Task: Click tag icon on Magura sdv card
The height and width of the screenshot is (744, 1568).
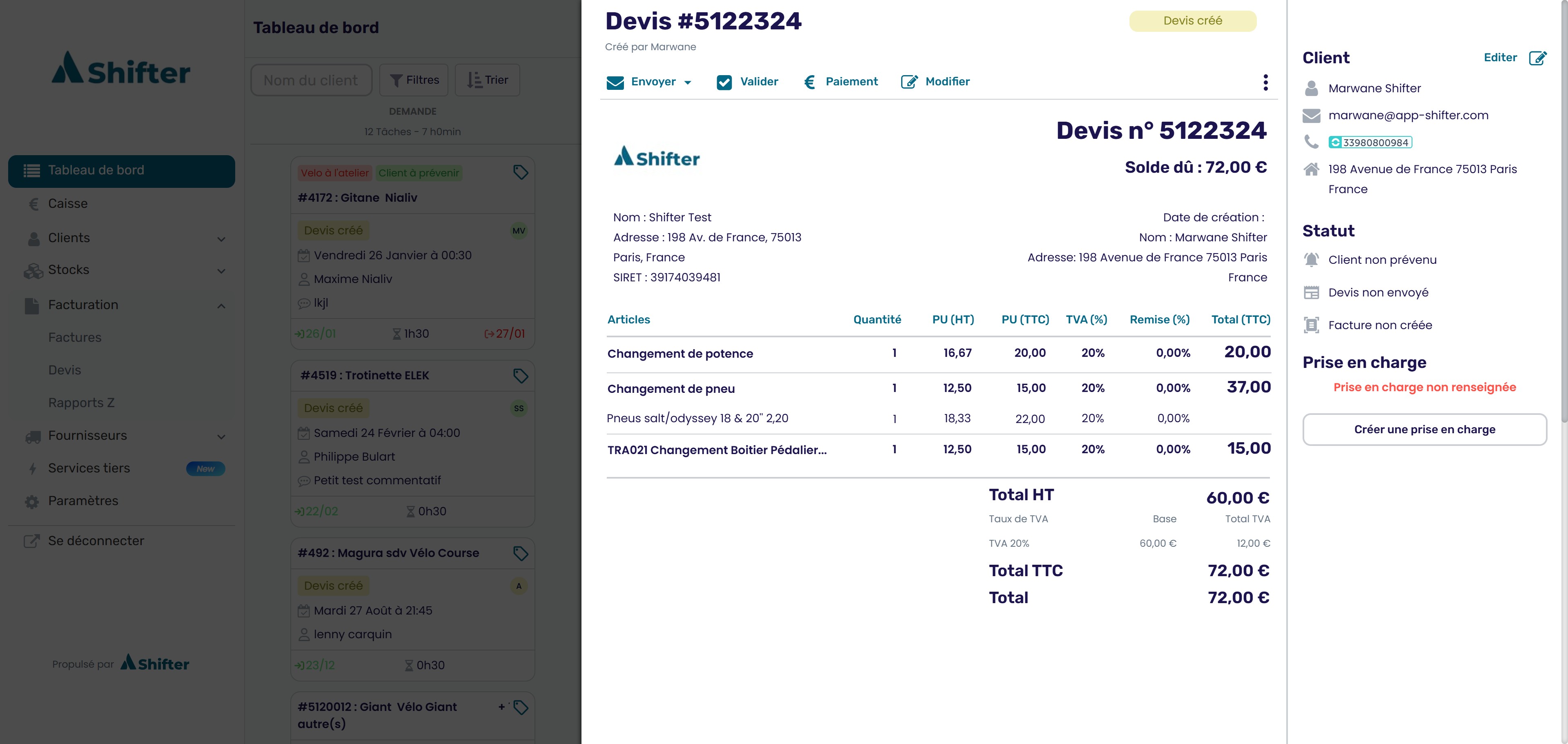Action: pyautogui.click(x=520, y=553)
